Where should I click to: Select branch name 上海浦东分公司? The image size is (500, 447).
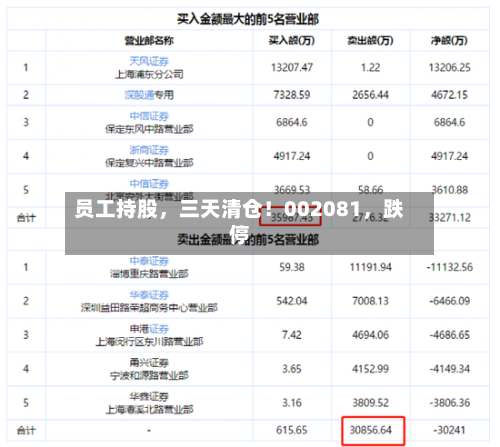149,74
